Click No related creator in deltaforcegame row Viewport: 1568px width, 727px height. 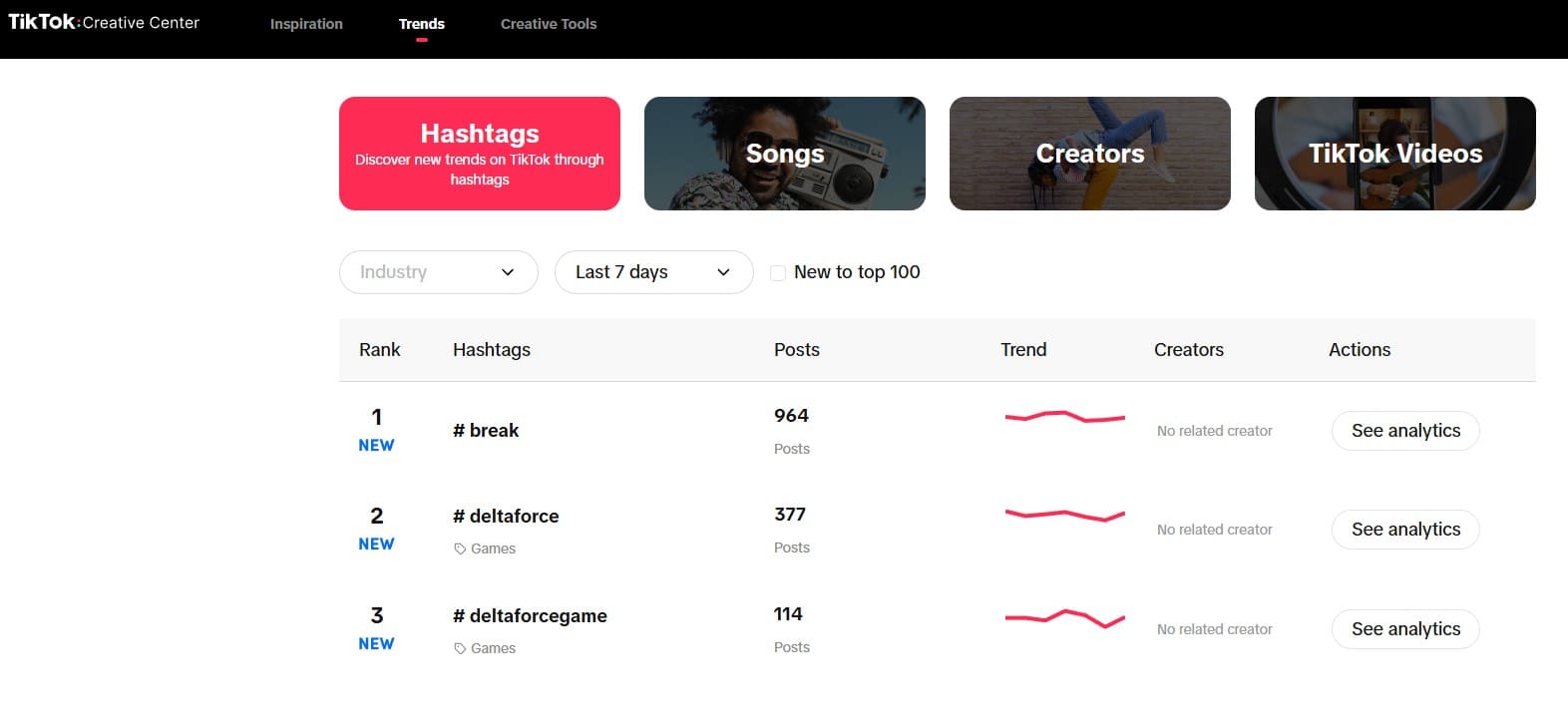1215,629
